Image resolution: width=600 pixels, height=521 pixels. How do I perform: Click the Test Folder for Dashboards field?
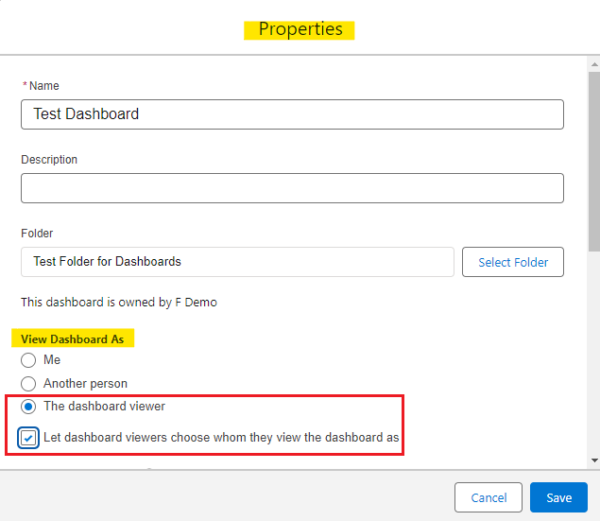click(x=238, y=262)
